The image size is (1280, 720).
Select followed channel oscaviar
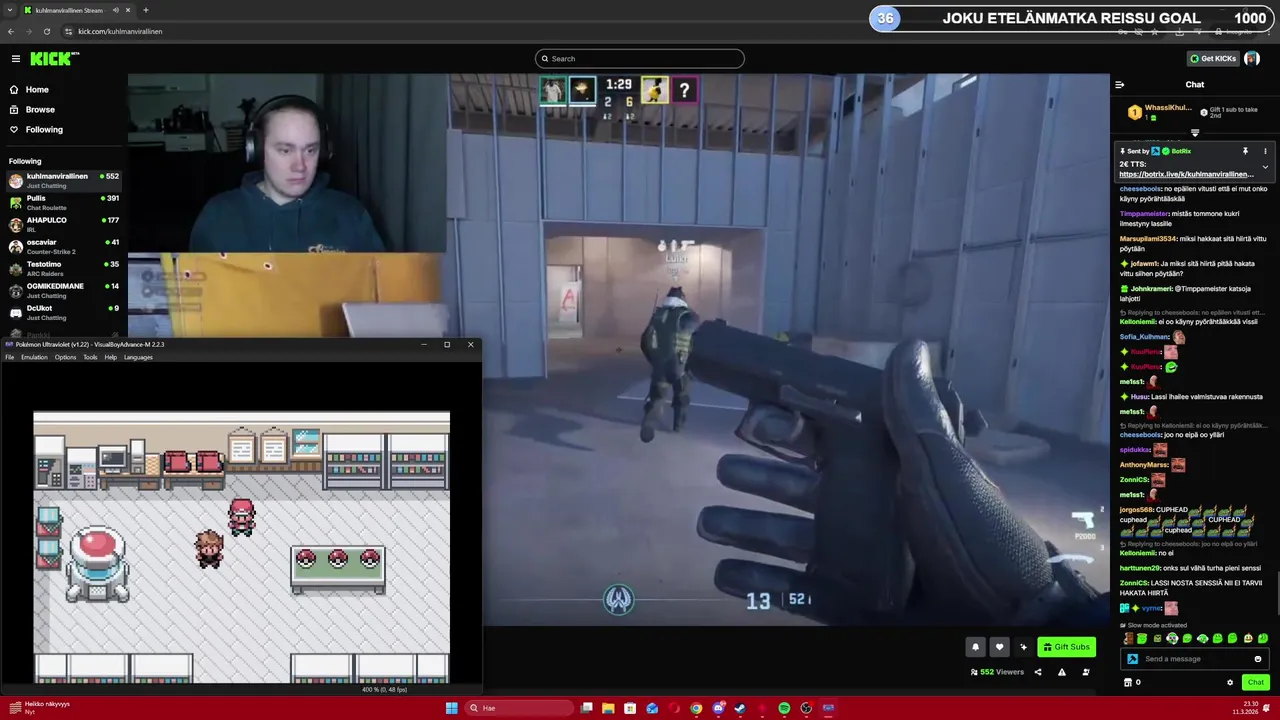pyautogui.click(x=63, y=246)
